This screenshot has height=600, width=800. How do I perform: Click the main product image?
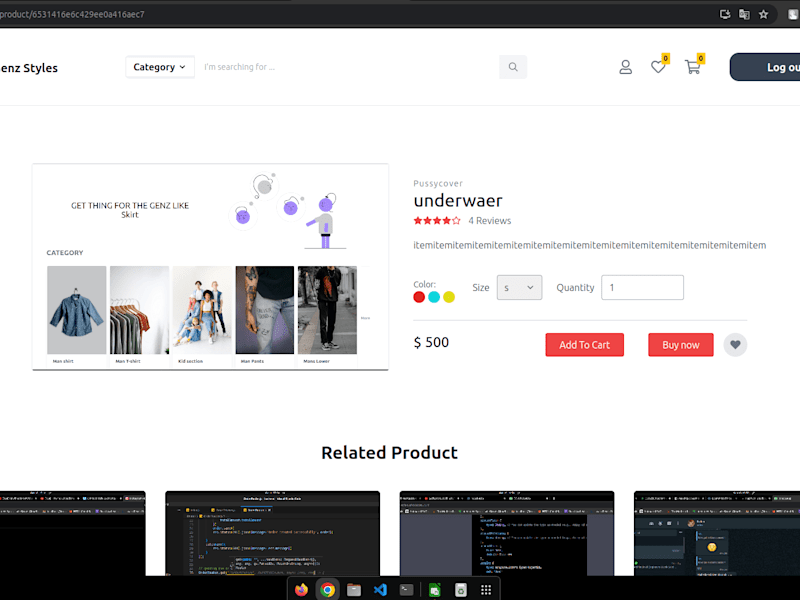[x=210, y=267]
